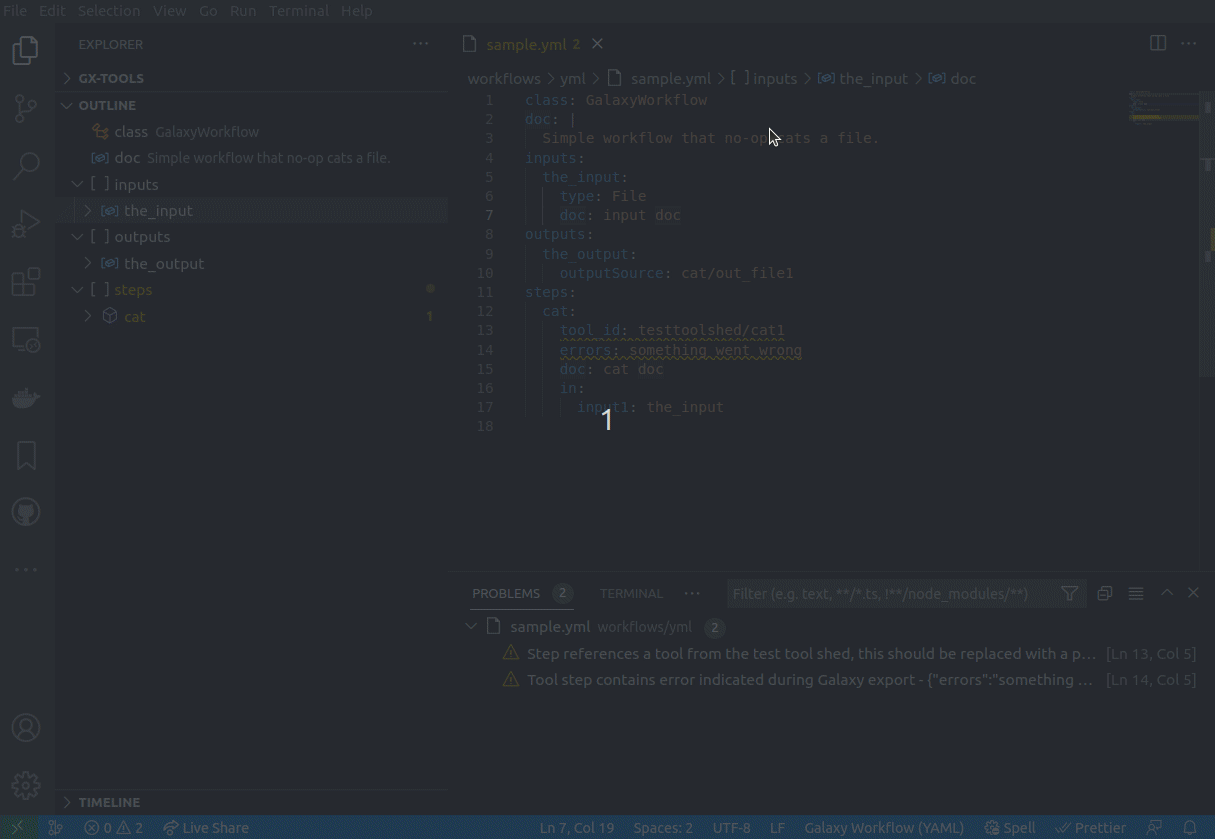Screen dimensions: 1215x839
Task: Click Explorer views and more actions ellipsis
Action: click(x=421, y=44)
